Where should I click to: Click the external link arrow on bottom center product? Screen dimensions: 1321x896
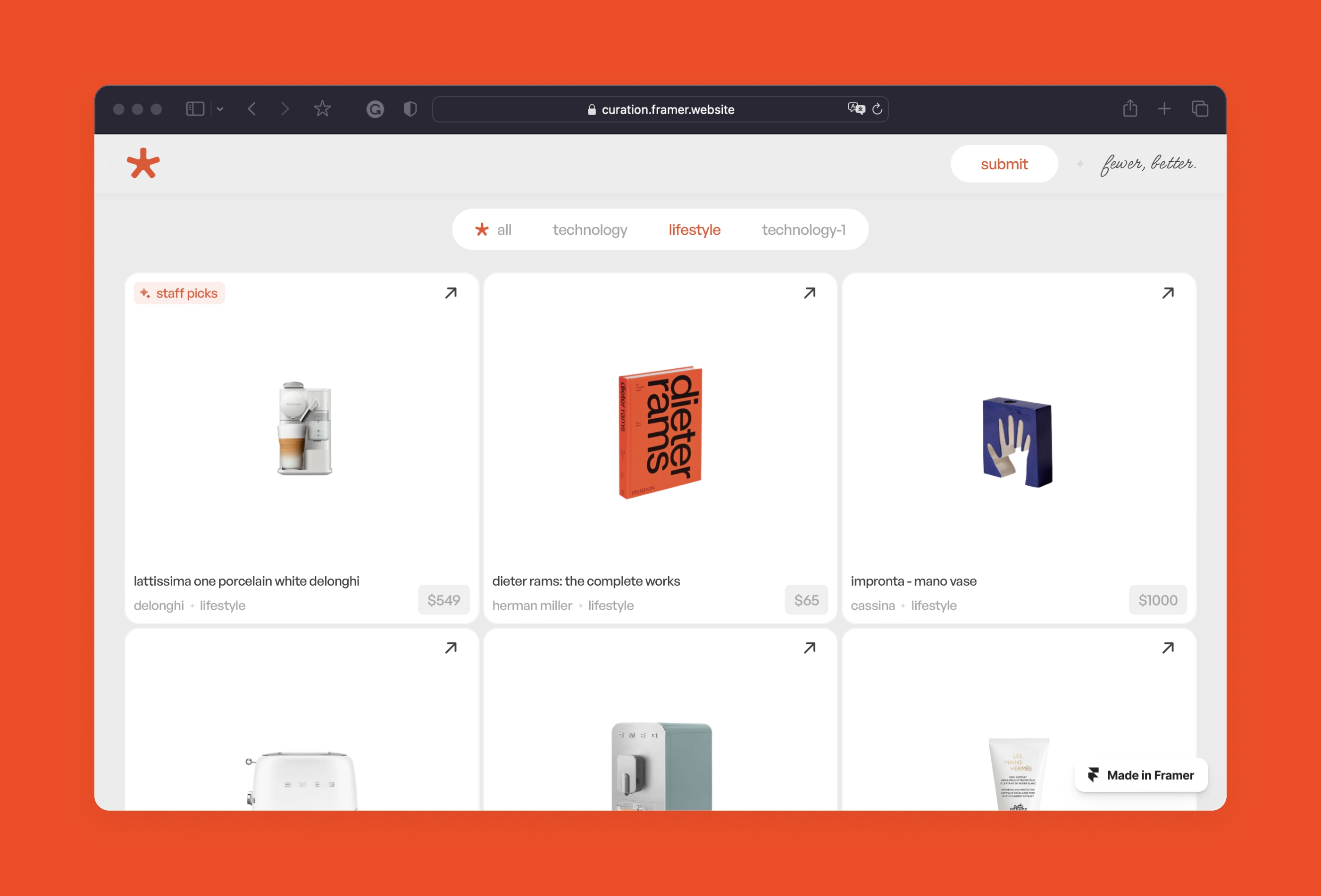(810, 648)
